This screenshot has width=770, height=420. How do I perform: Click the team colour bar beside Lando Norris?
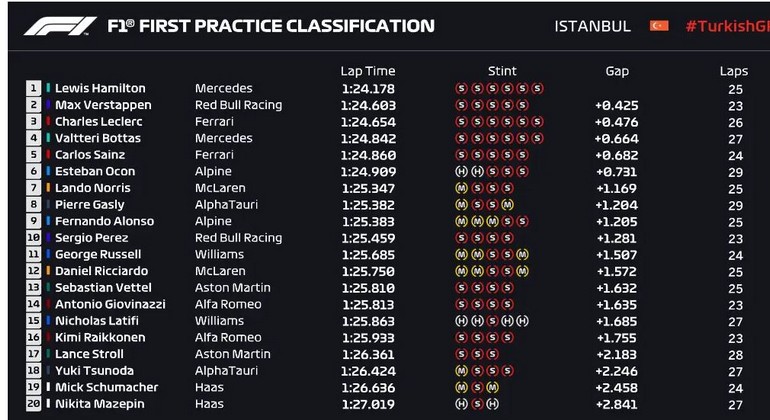(47, 188)
